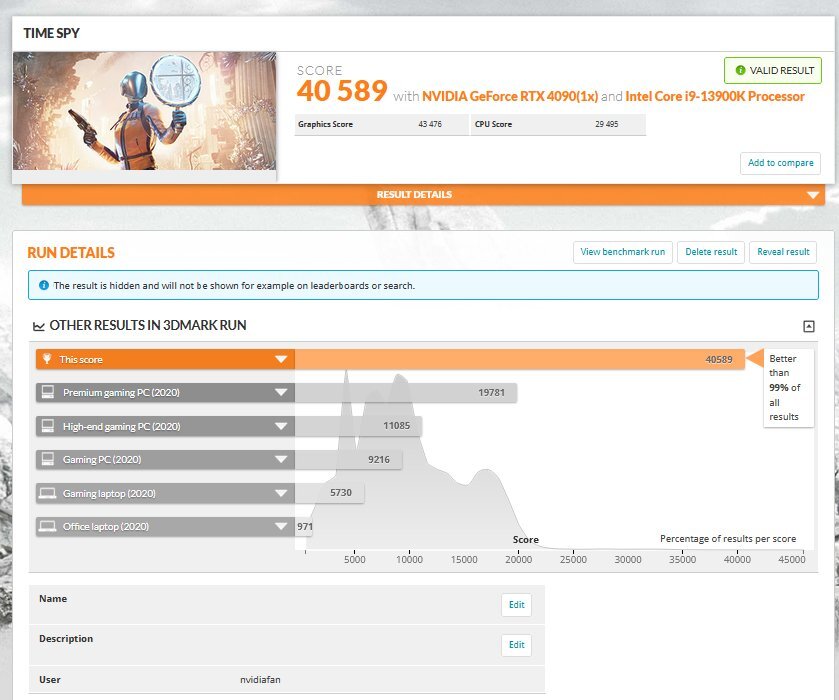Click the green valid result info icon

click(741, 70)
